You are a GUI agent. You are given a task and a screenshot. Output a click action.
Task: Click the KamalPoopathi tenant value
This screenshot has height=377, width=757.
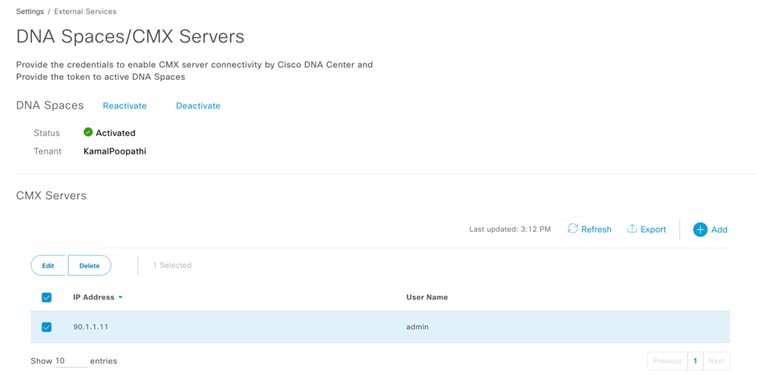[115, 151]
